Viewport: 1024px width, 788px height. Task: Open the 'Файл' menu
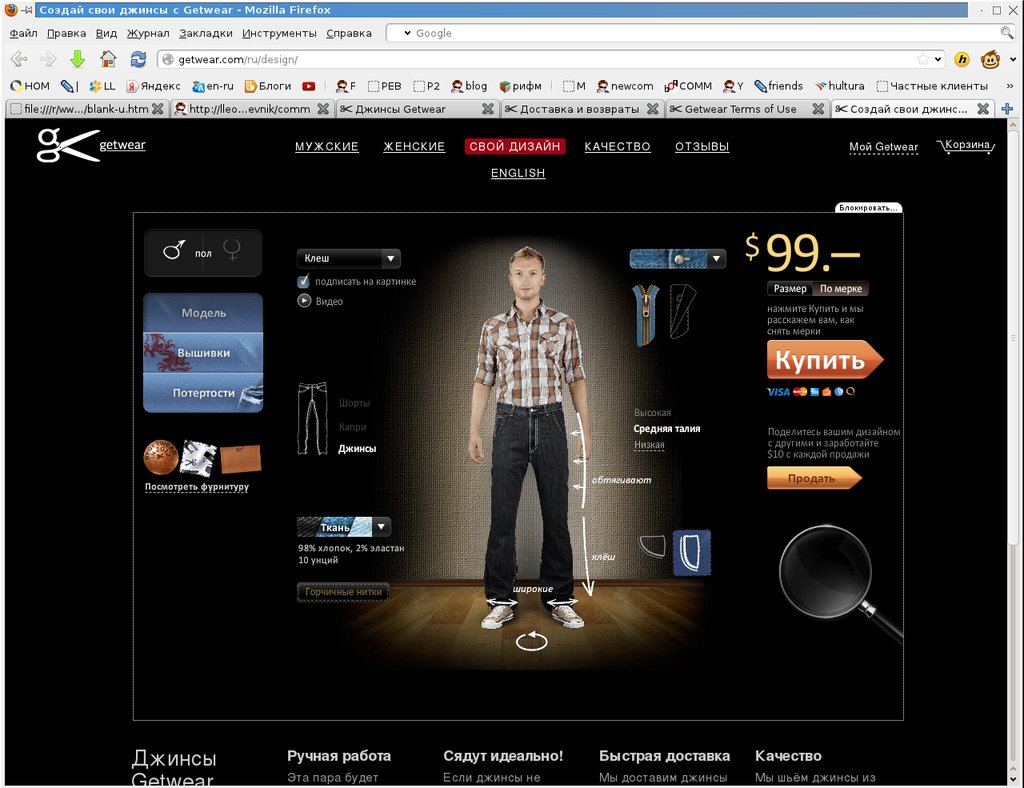(24, 33)
